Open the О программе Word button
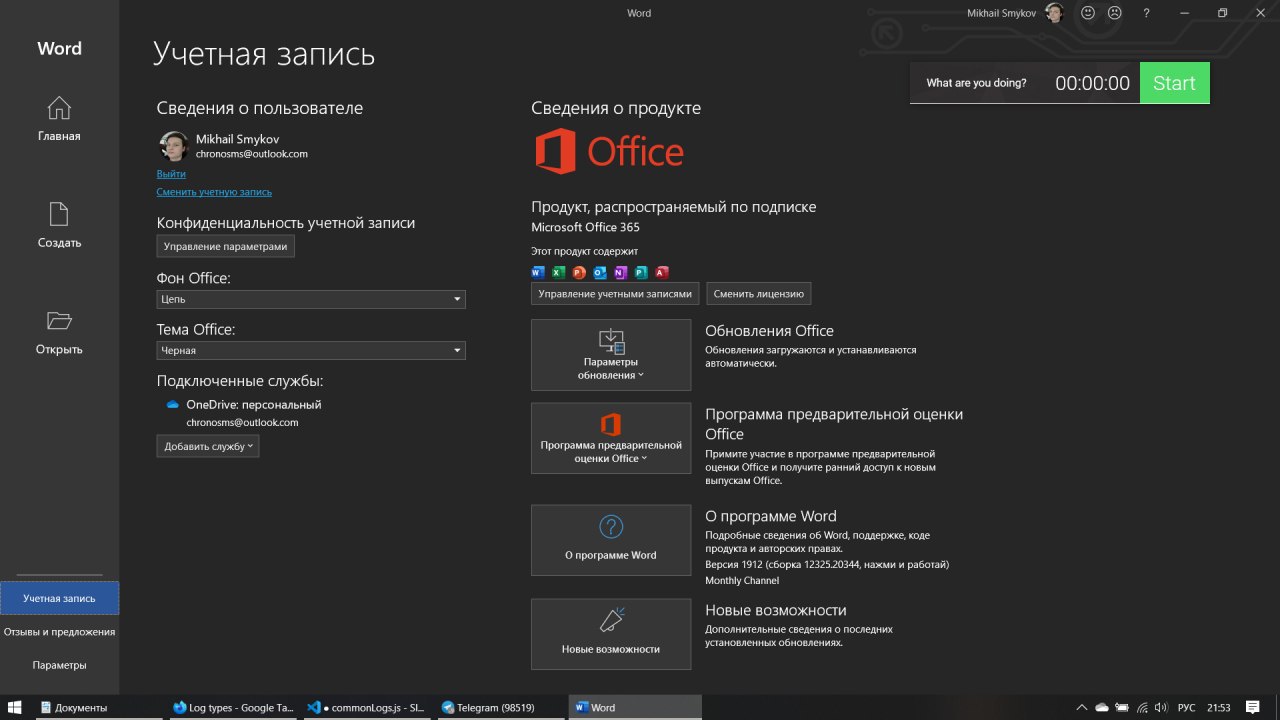 (x=611, y=540)
